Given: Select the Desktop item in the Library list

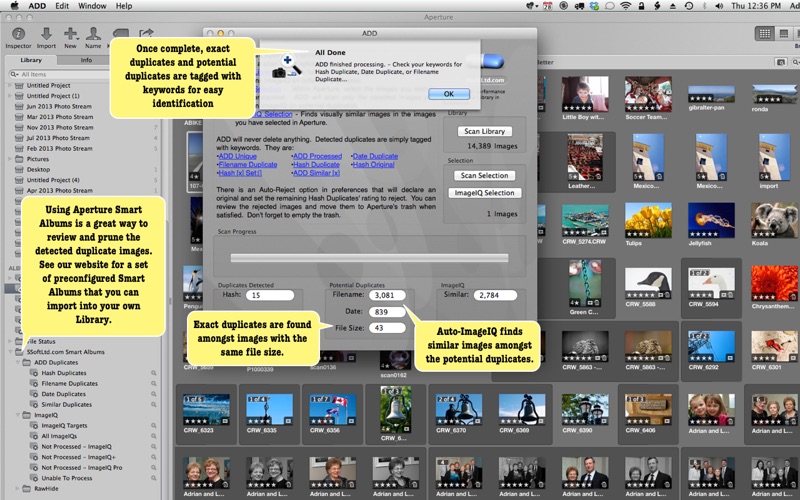Looking at the screenshot, I should (x=38, y=169).
